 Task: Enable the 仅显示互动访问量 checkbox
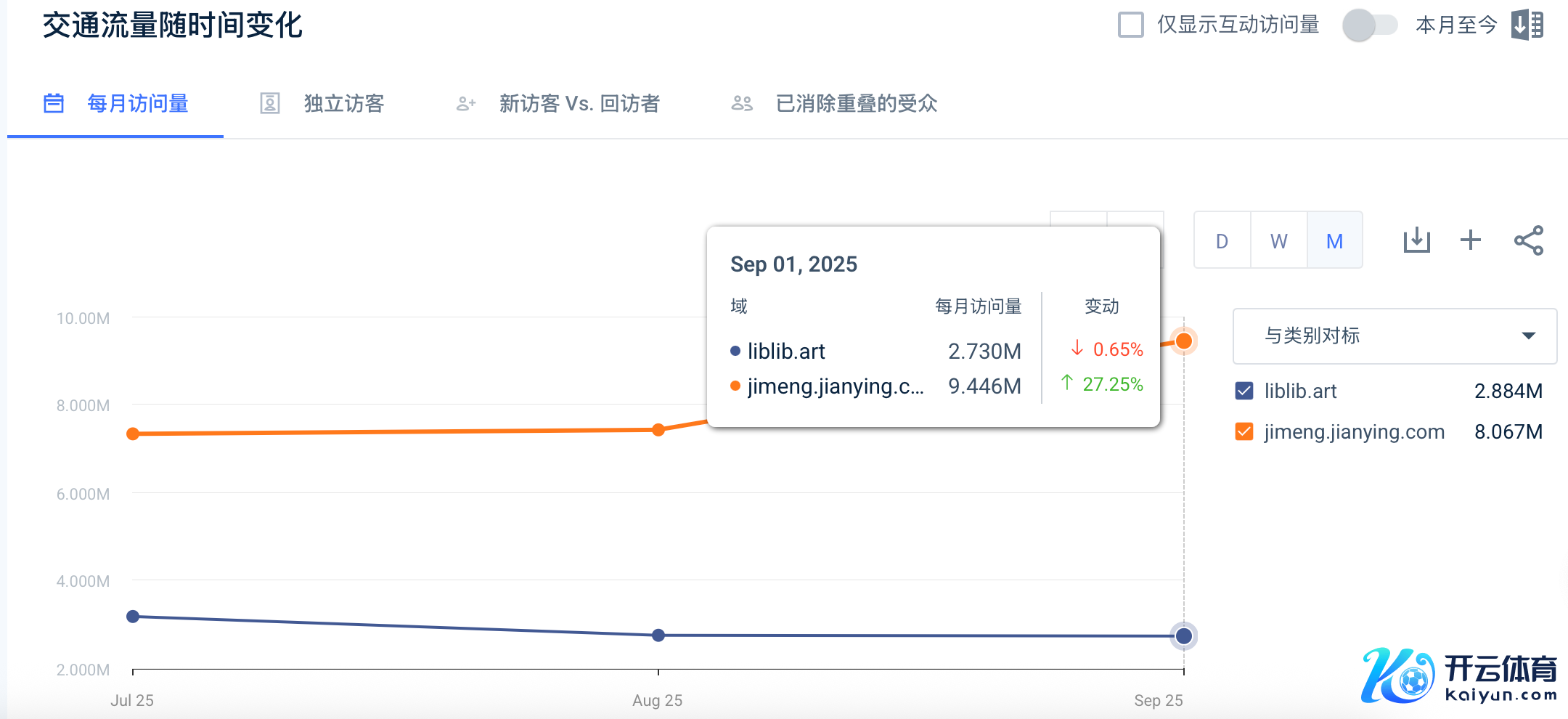pos(1130,24)
